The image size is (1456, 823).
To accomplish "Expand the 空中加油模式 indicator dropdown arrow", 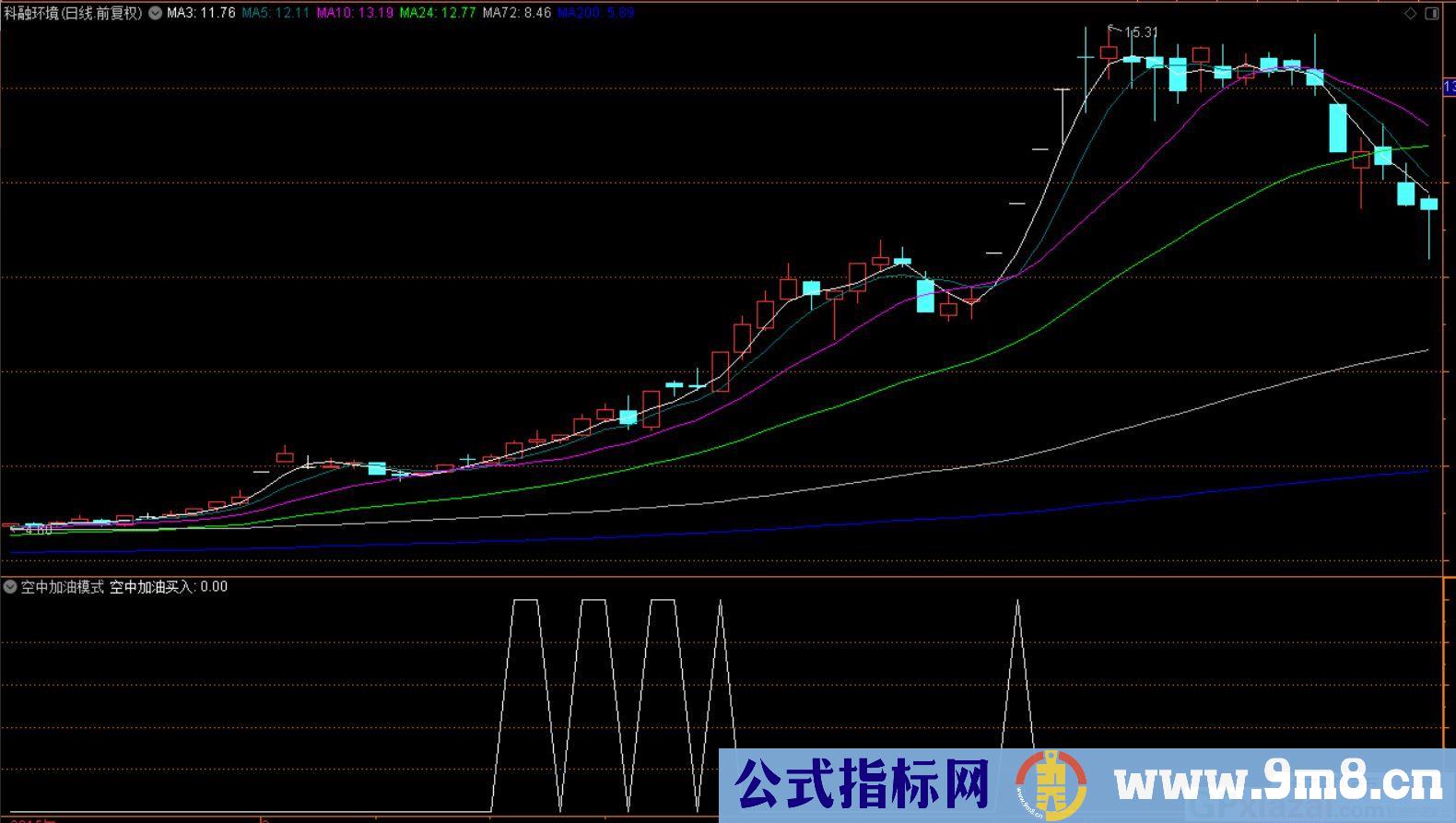I will pyautogui.click(x=10, y=587).
